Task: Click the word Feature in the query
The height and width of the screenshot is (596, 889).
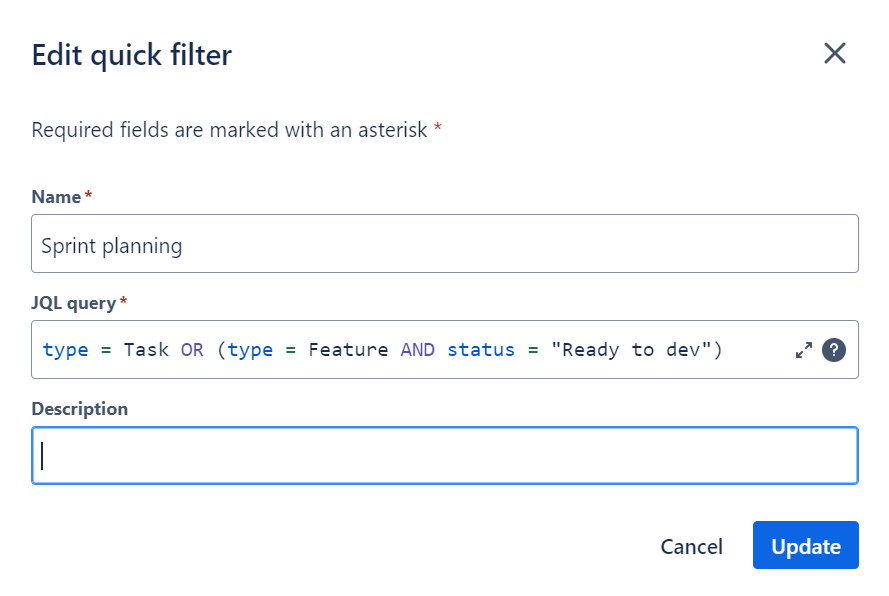Action: coord(348,350)
